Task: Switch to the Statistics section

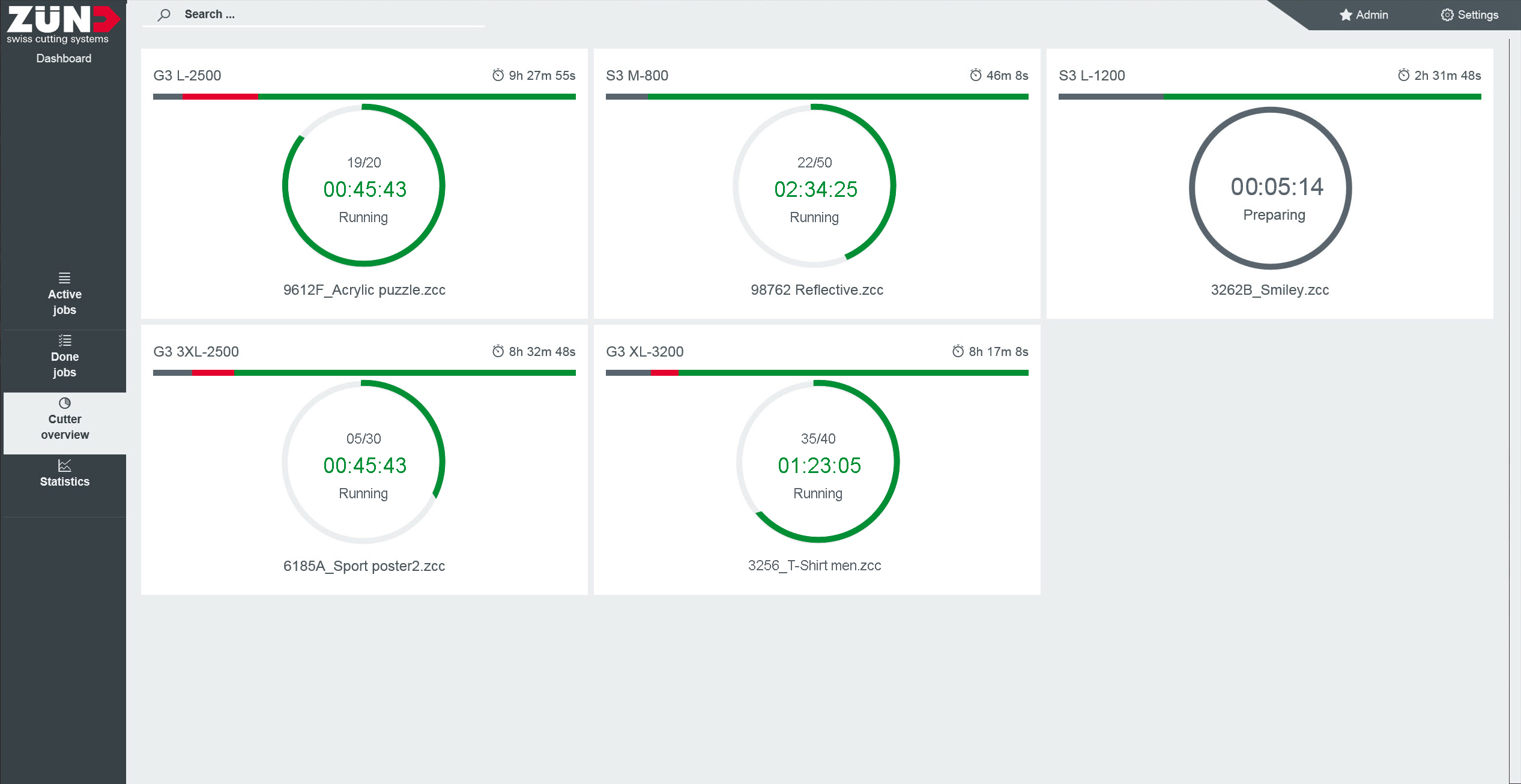Action: [64, 481]
